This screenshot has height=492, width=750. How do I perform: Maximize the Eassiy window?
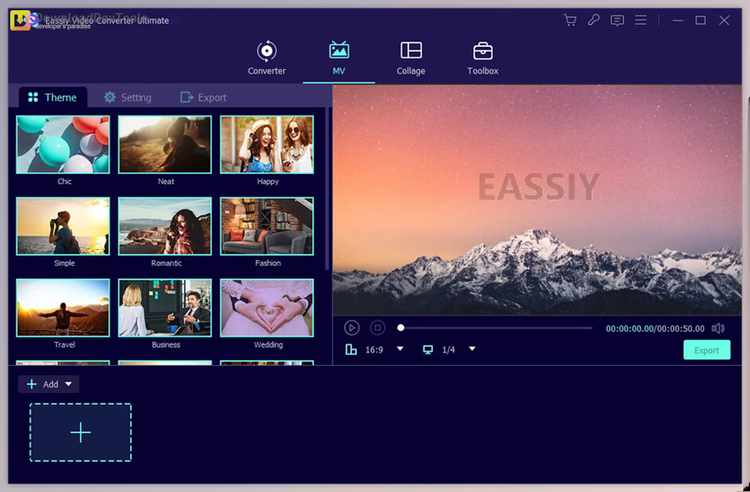click(x=701, y=20)
